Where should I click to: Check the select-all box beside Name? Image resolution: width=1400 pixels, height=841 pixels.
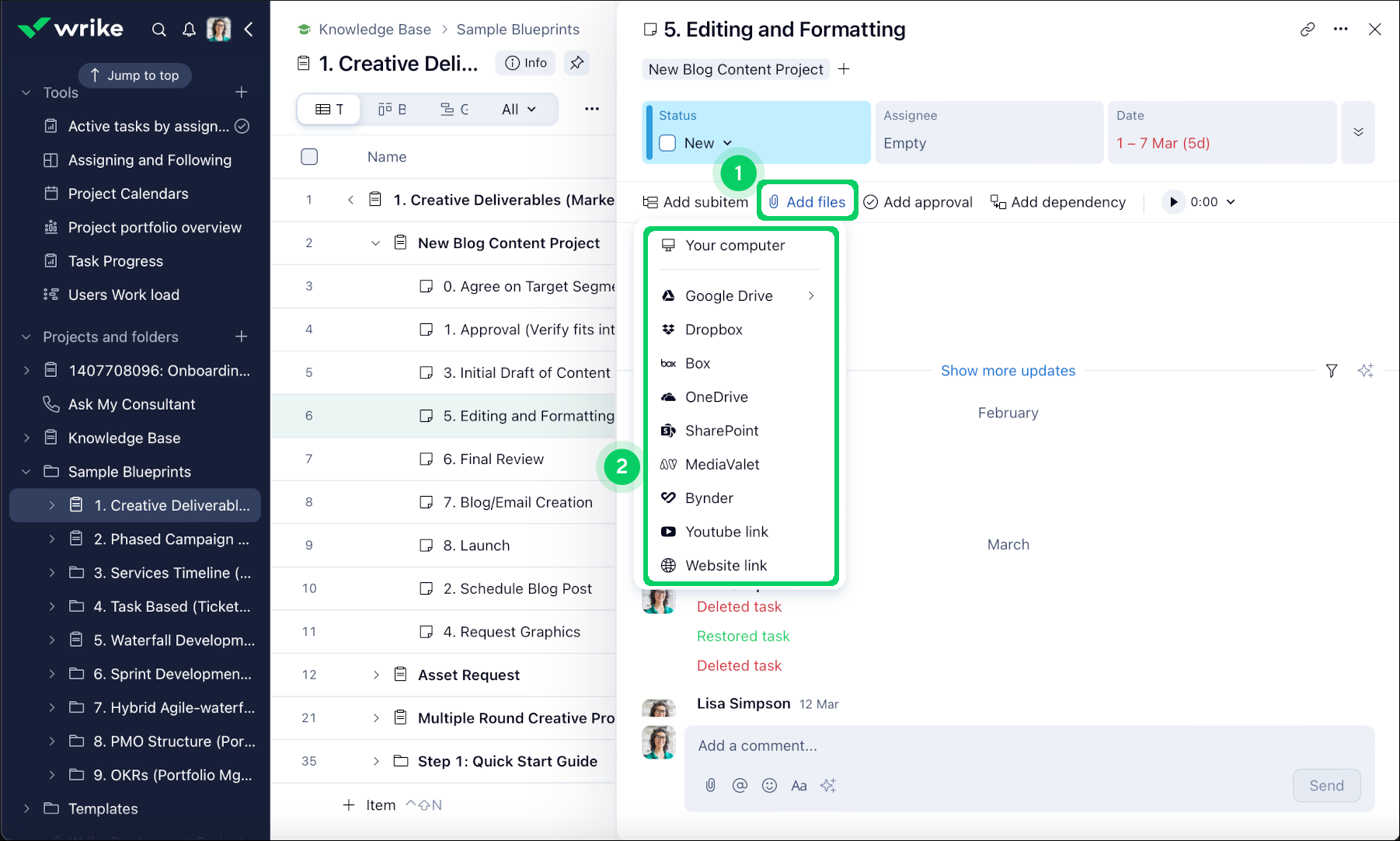309,157
